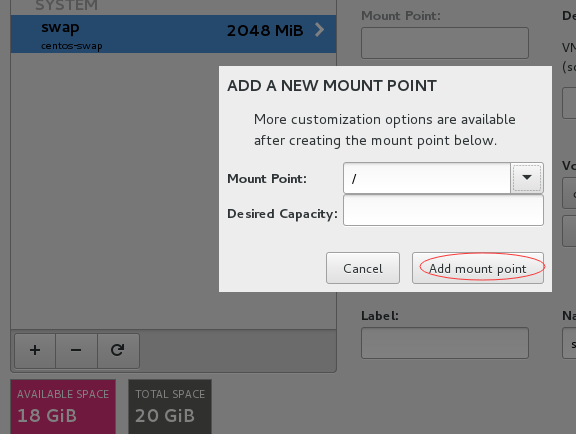Click the greyed Mount Point field behind dialog

(x=445, y=43)
